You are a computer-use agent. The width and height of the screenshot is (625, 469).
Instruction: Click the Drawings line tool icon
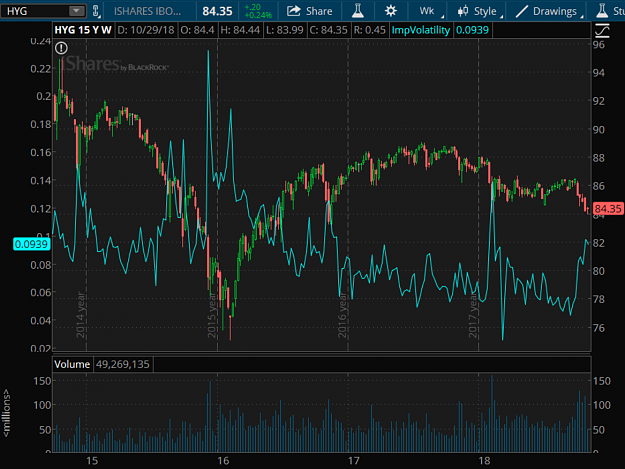(521, 12)
